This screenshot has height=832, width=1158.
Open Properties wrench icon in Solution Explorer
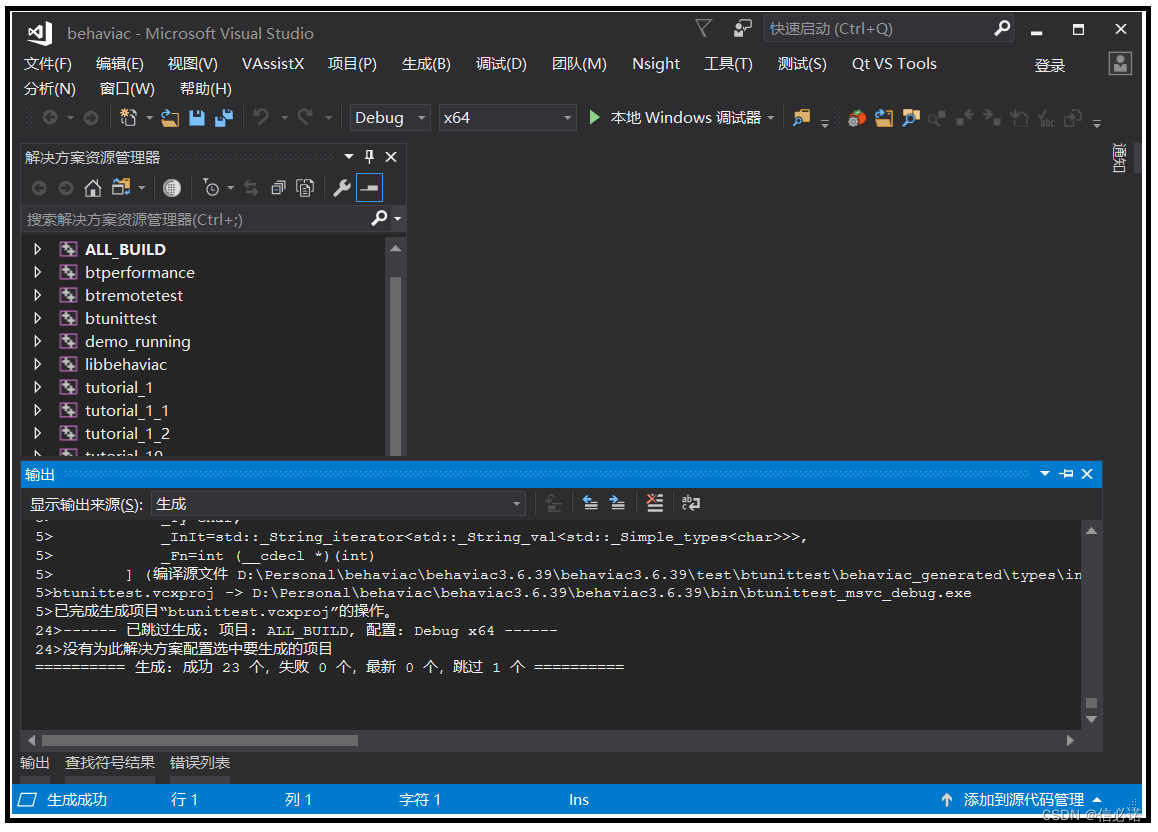[341, 188]
